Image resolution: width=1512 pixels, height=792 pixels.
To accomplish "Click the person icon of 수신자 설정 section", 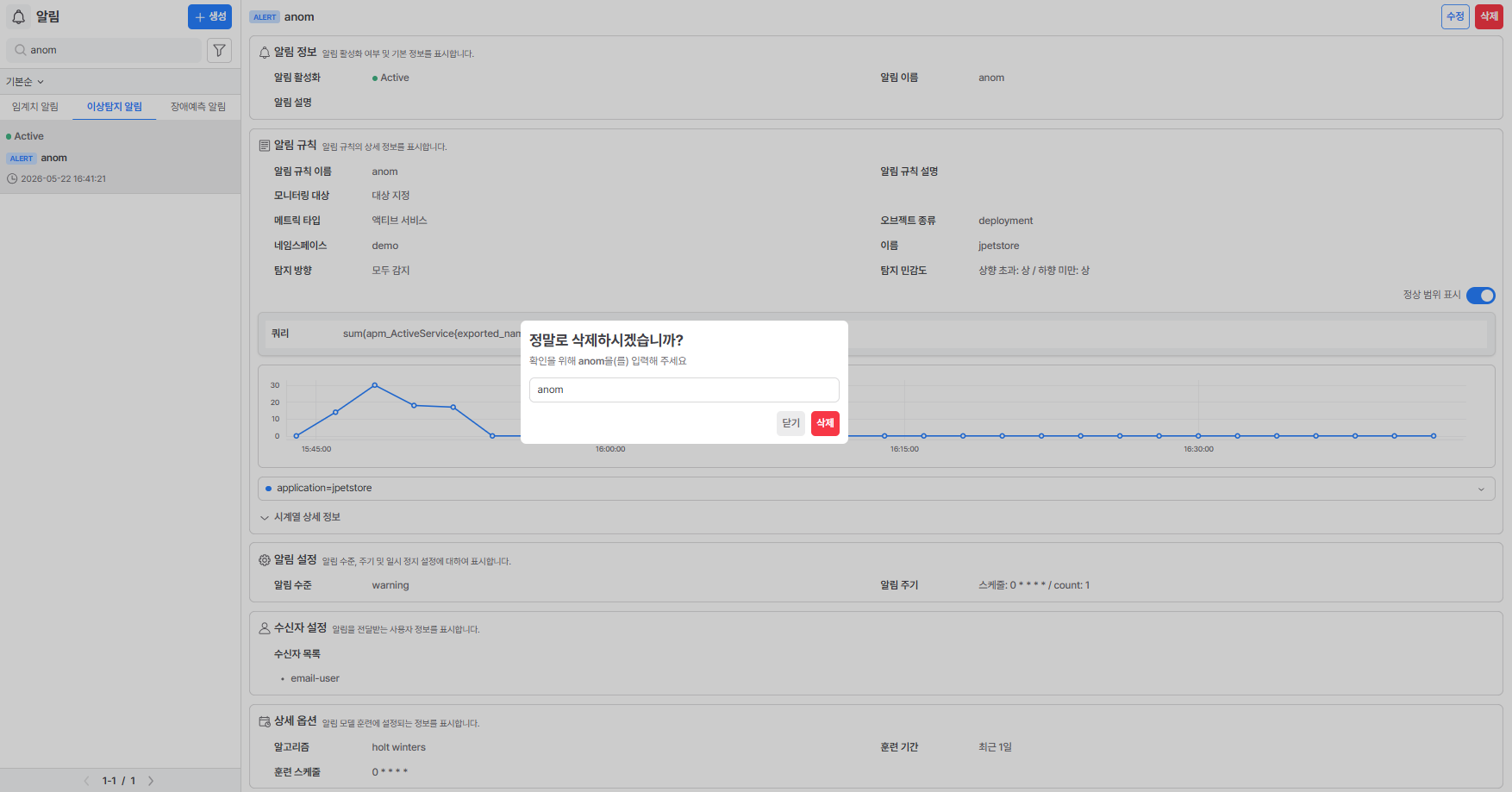I will (x=265, y=628).
